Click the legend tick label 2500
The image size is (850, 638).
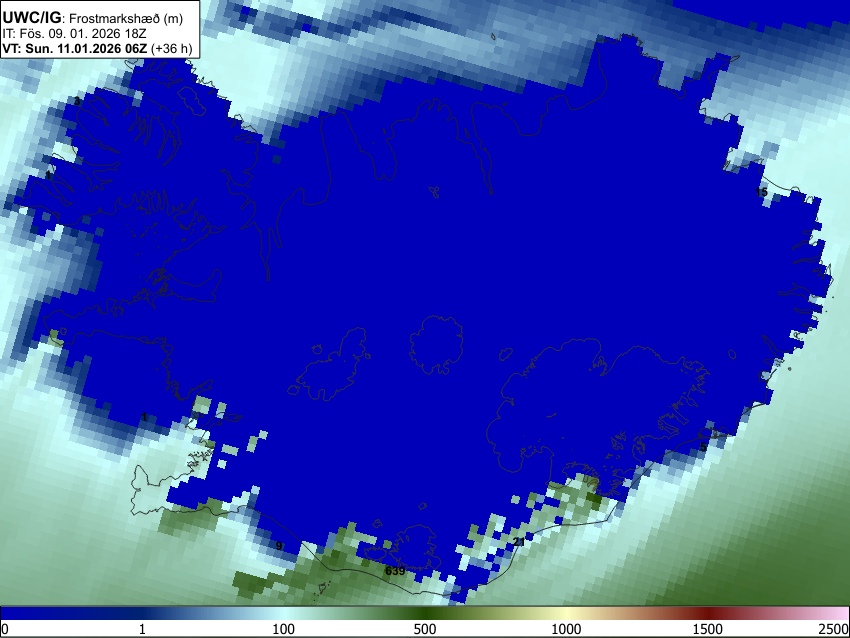point(834,629)
